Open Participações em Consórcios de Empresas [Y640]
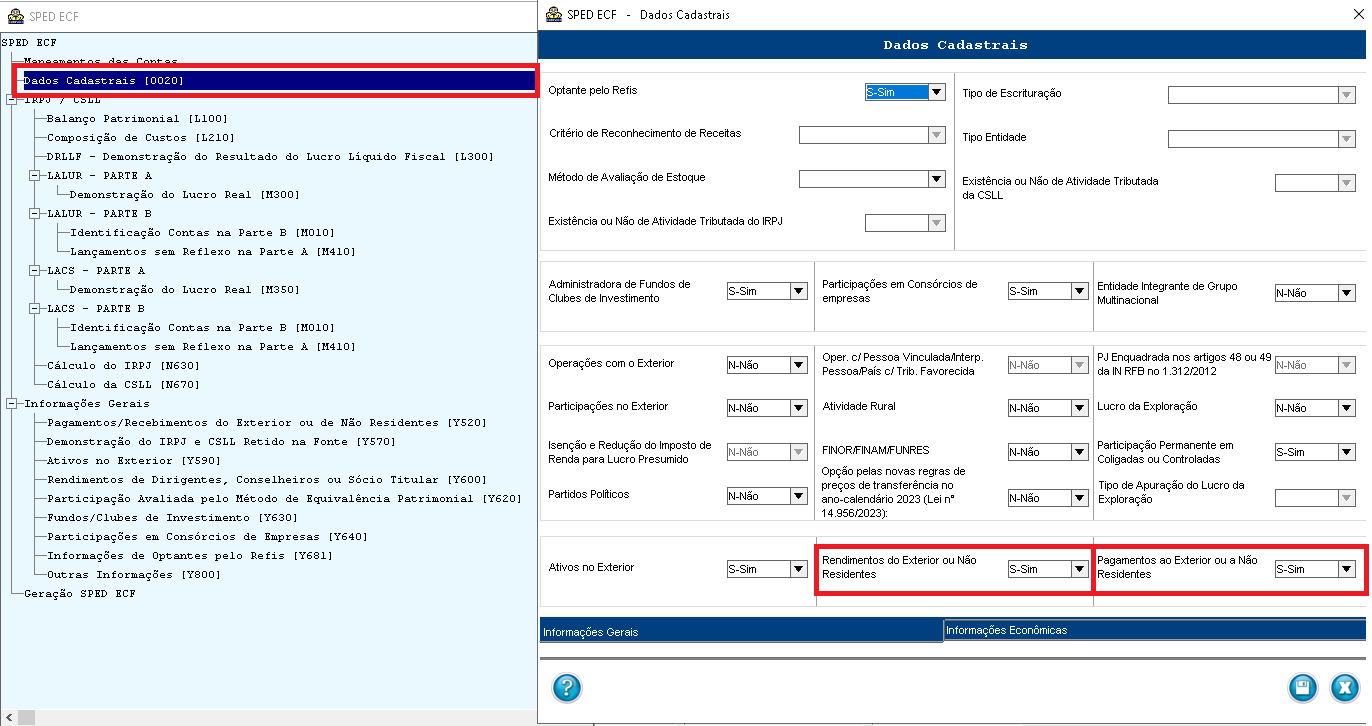Viewport: 1372px width, 726px height. (207, 537)
